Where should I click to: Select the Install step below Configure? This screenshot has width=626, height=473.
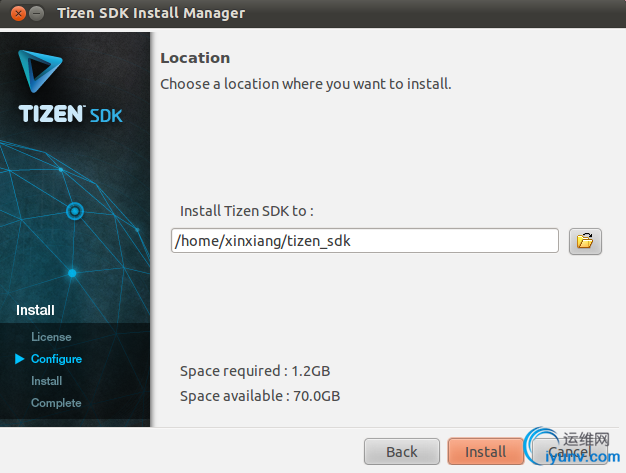[x=47, y=381]
